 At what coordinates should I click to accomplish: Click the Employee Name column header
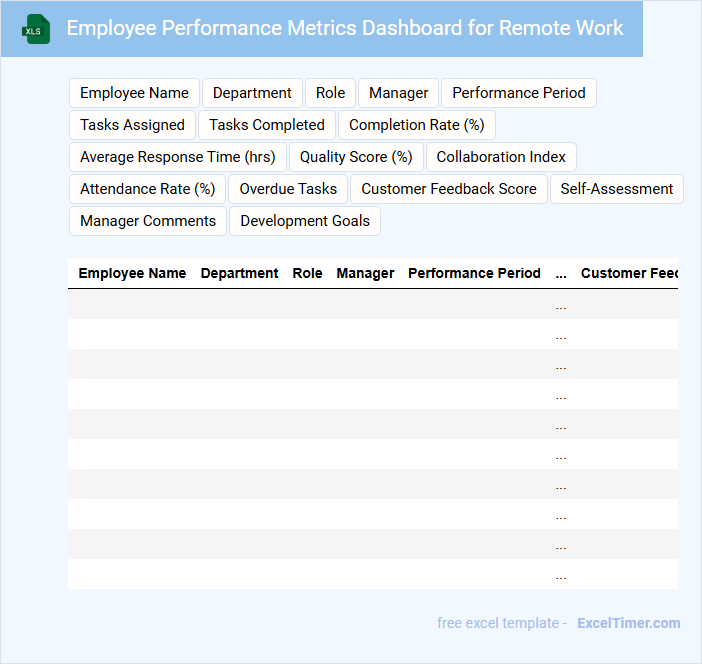coord(132,273)
